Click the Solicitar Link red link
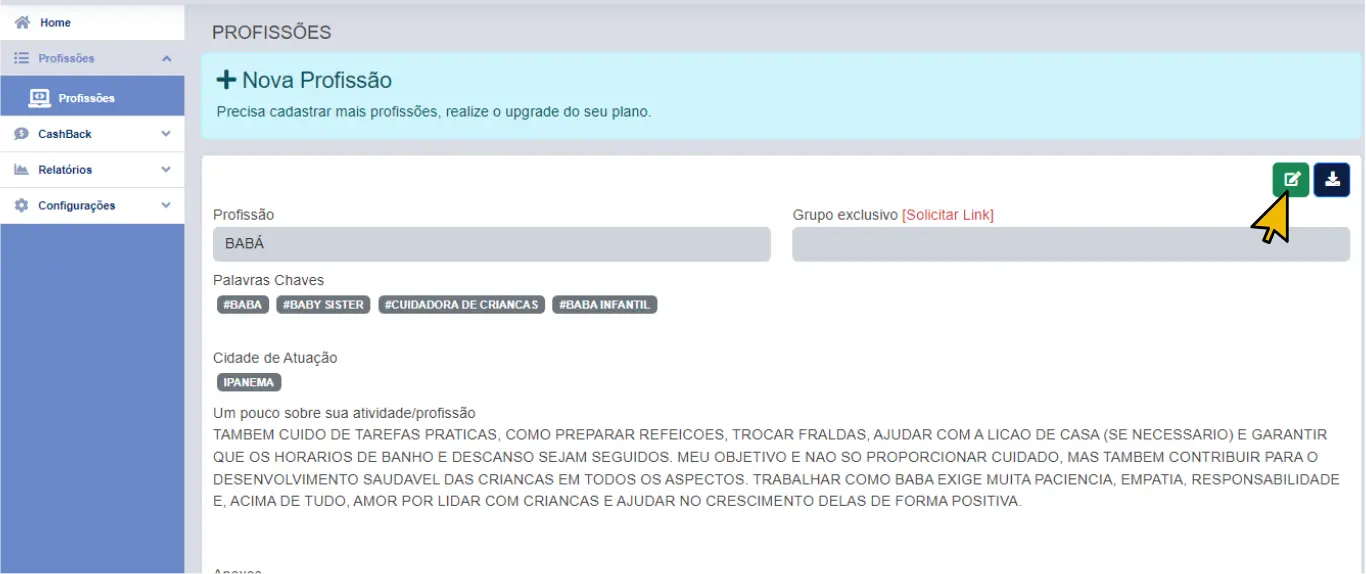The height and width of the screenshot is (574, 1366). 948,215
